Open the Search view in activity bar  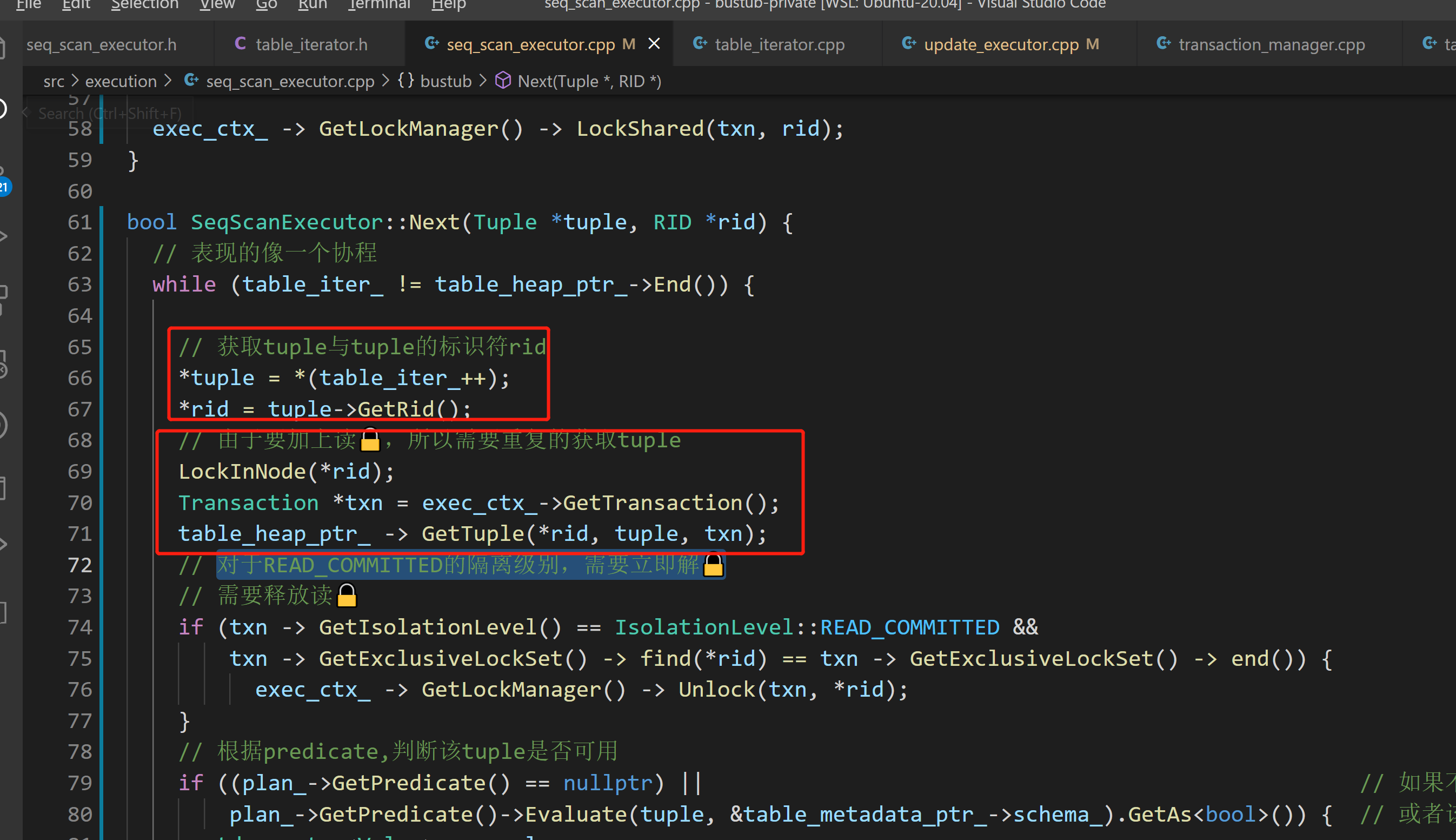3,109
